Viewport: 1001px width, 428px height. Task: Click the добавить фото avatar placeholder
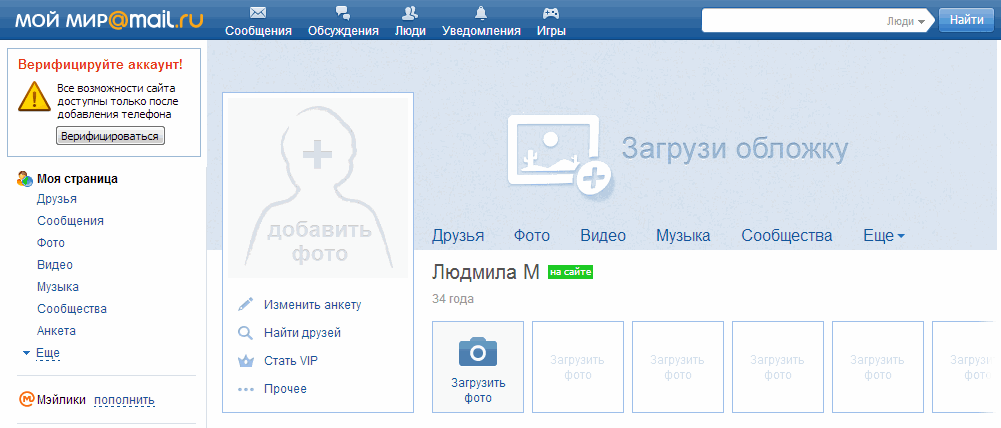(318, 188)
